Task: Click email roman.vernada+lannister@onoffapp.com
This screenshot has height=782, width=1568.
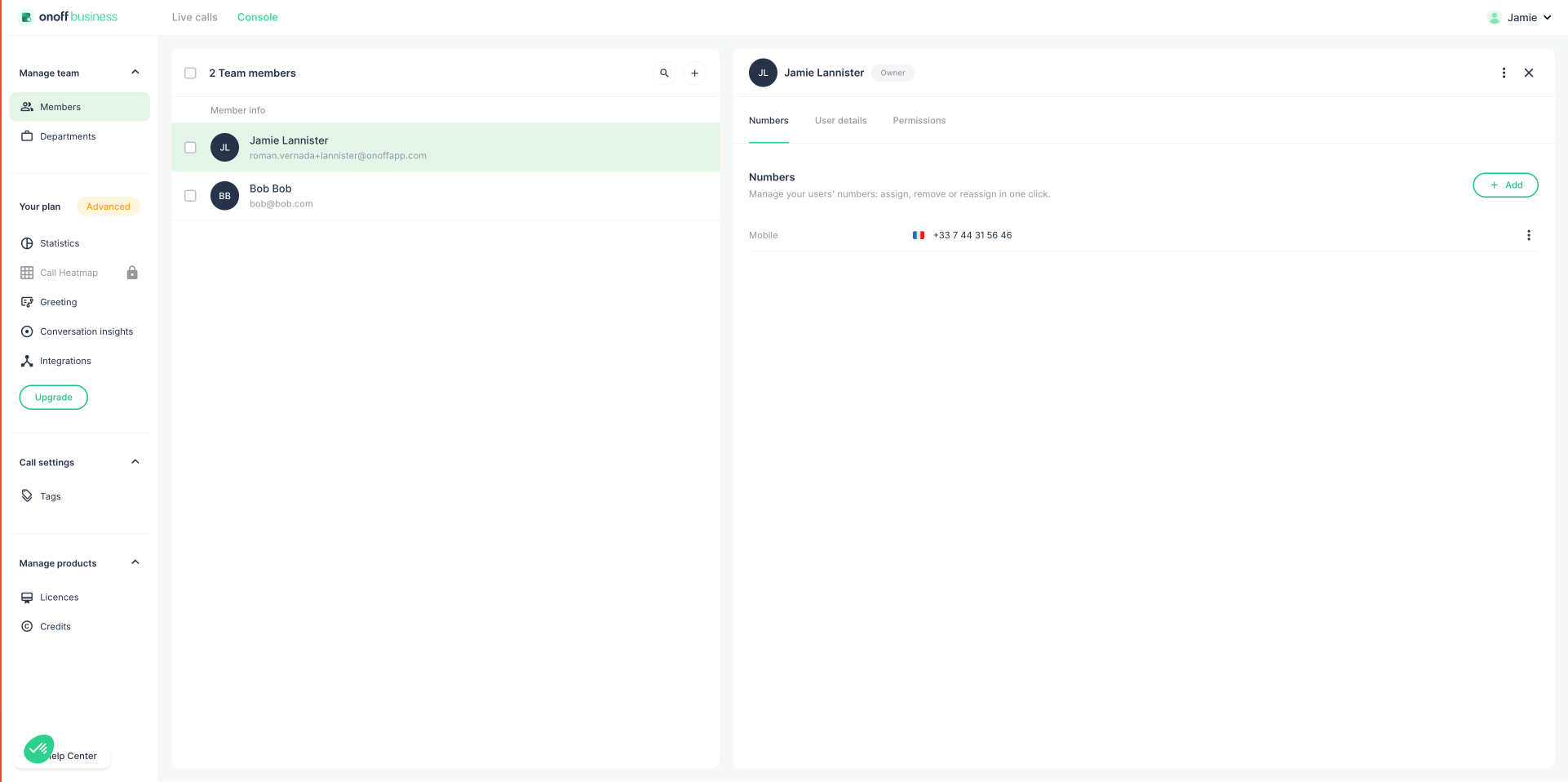Action: click(x=338, y=156)
